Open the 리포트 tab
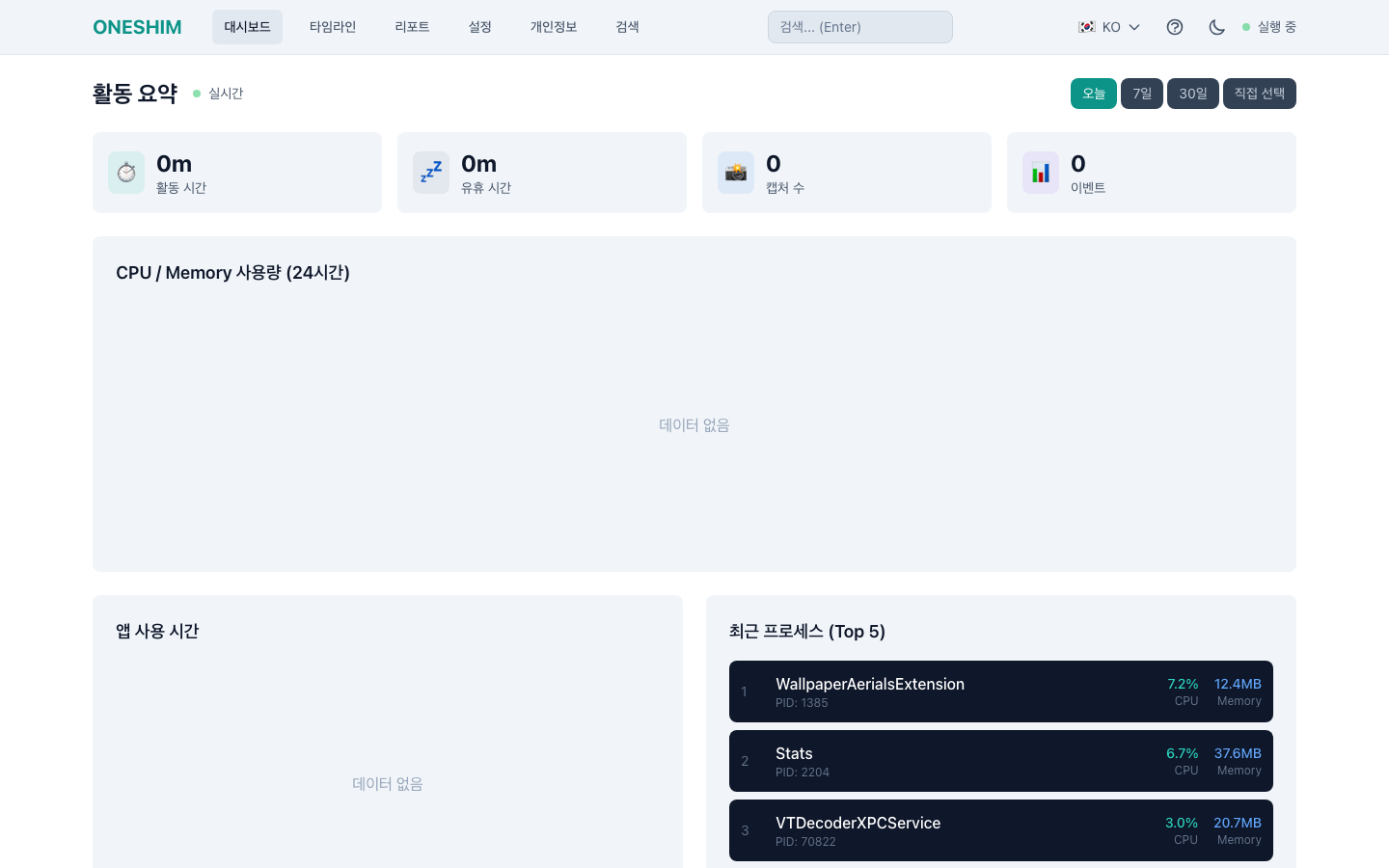Viewport: 1389px width, 868px height. [412, 27]
